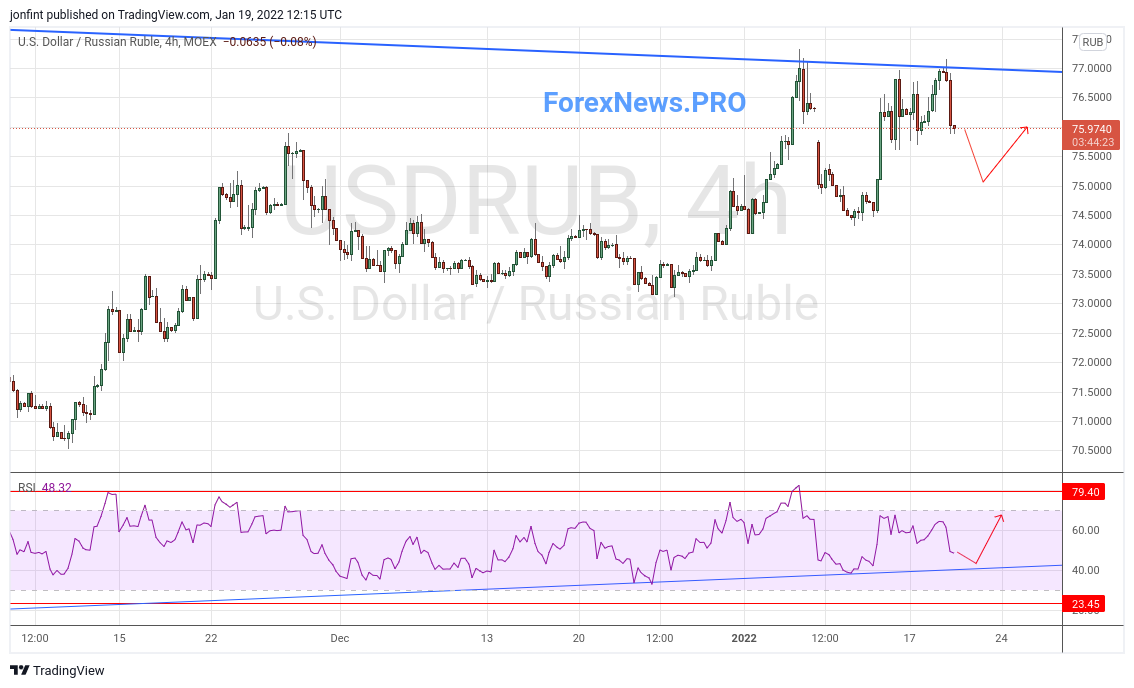Click the 71.5000 price axis label
The height and width of the screenshot is (688, 1134).
[x=1091, y=392]
